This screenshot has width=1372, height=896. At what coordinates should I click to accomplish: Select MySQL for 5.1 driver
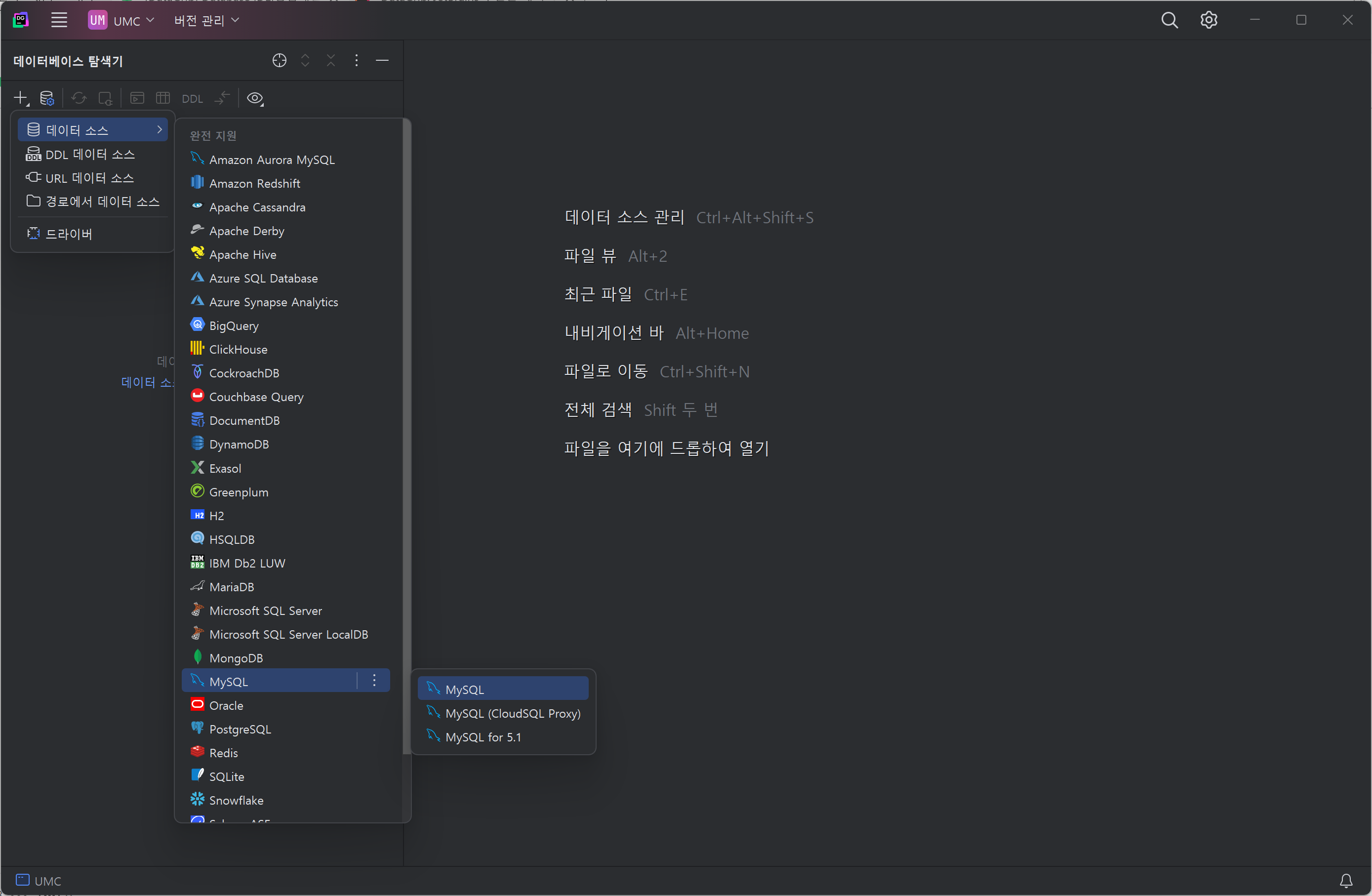pos(503,736)
